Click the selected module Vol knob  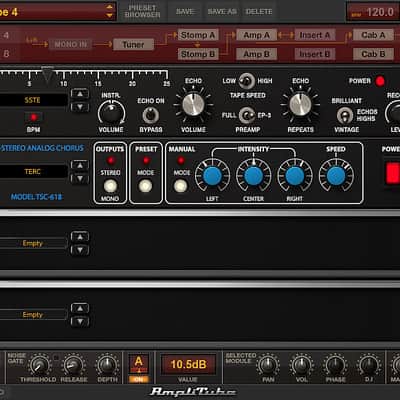pos(301,365)
